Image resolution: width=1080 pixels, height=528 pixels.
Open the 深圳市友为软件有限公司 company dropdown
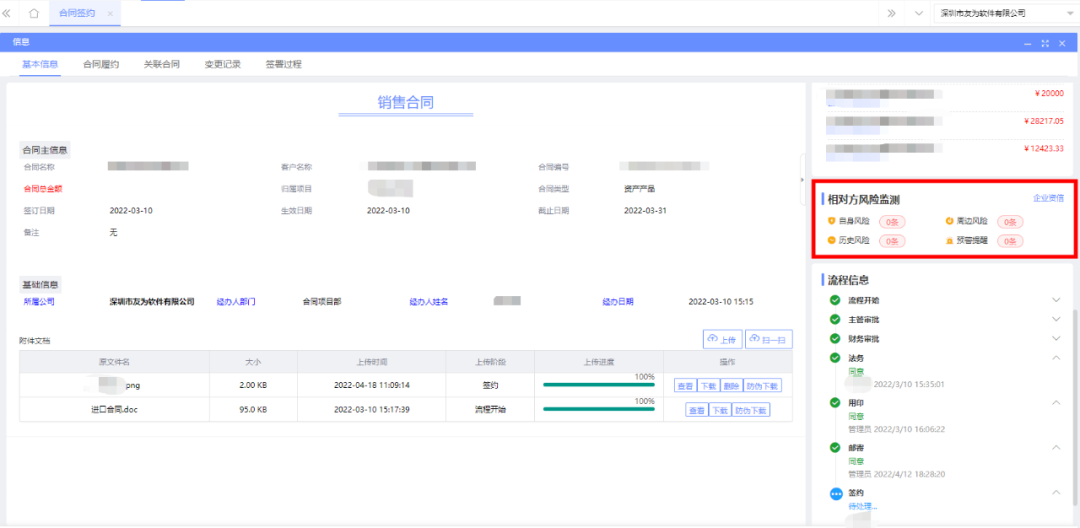pyautogui.click(x=1004, y=13)
